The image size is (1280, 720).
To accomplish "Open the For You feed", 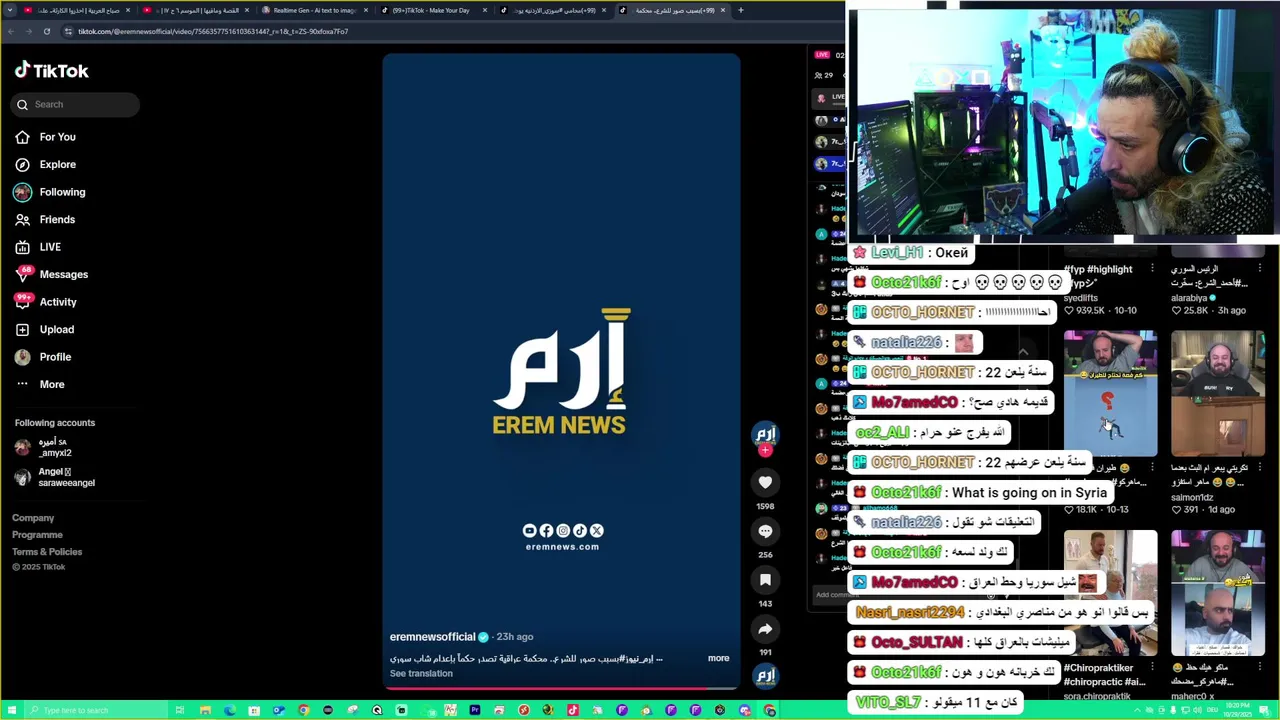I will (57, 137).
